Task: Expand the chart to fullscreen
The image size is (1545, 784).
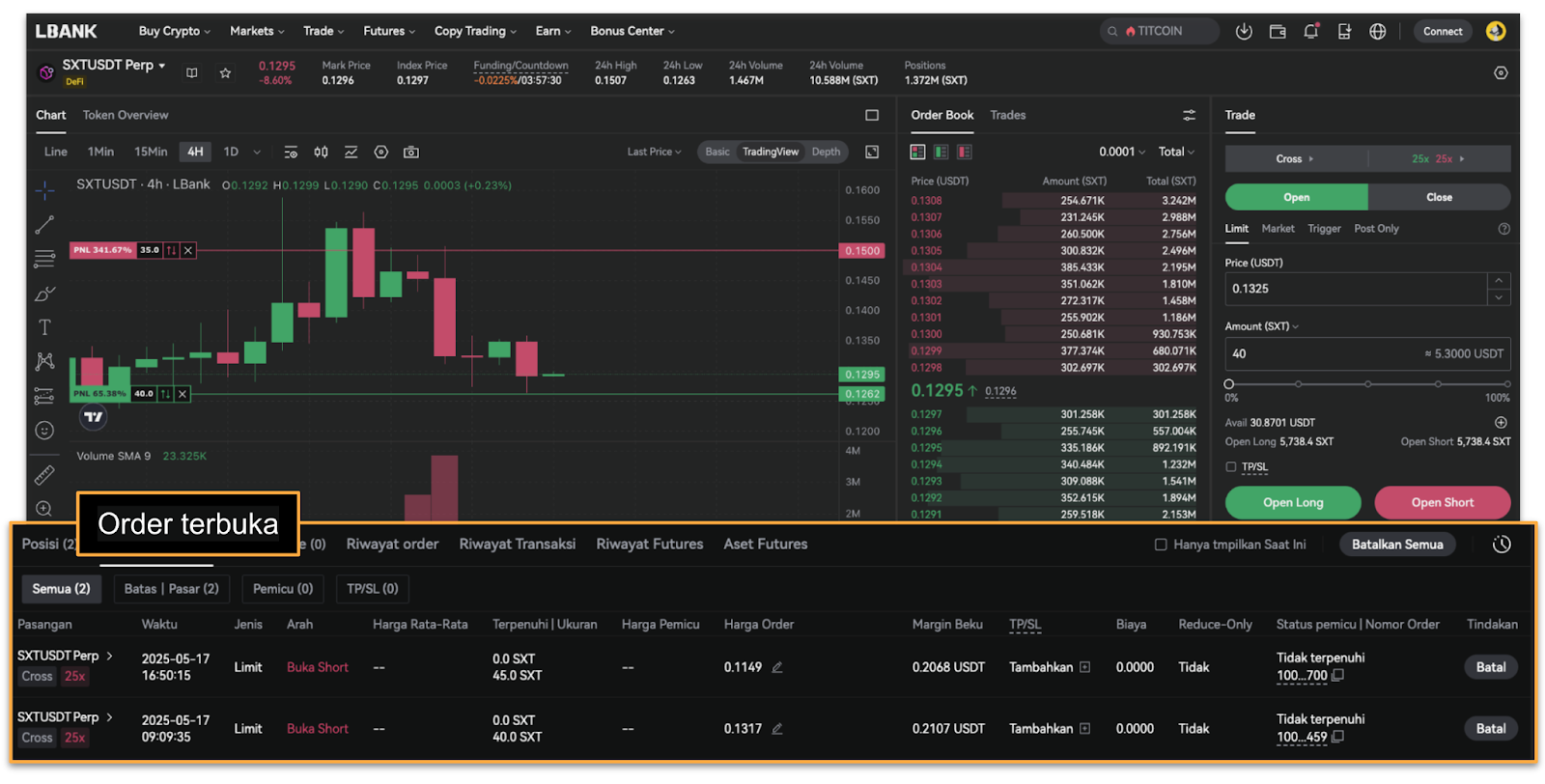Action: pyautogui.click(x=872, y=152)
